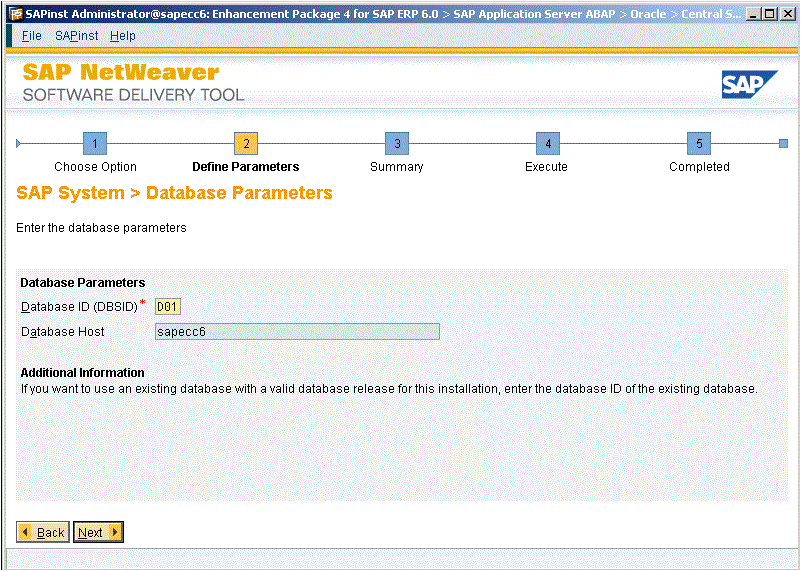This screenshot has width=801, height=571.
Task: Open the Help menu
Action: coord(123,36)
